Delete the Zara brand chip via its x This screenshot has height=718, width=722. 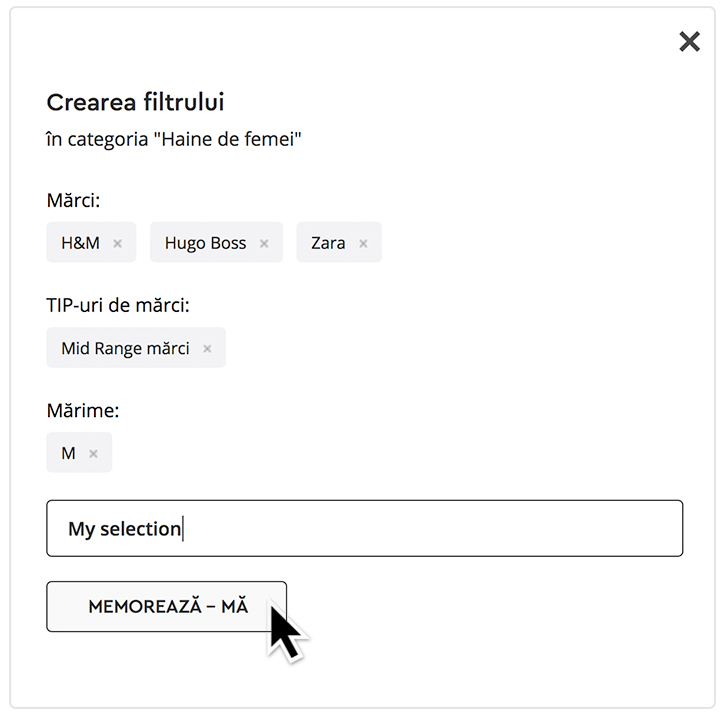point(363,243)
